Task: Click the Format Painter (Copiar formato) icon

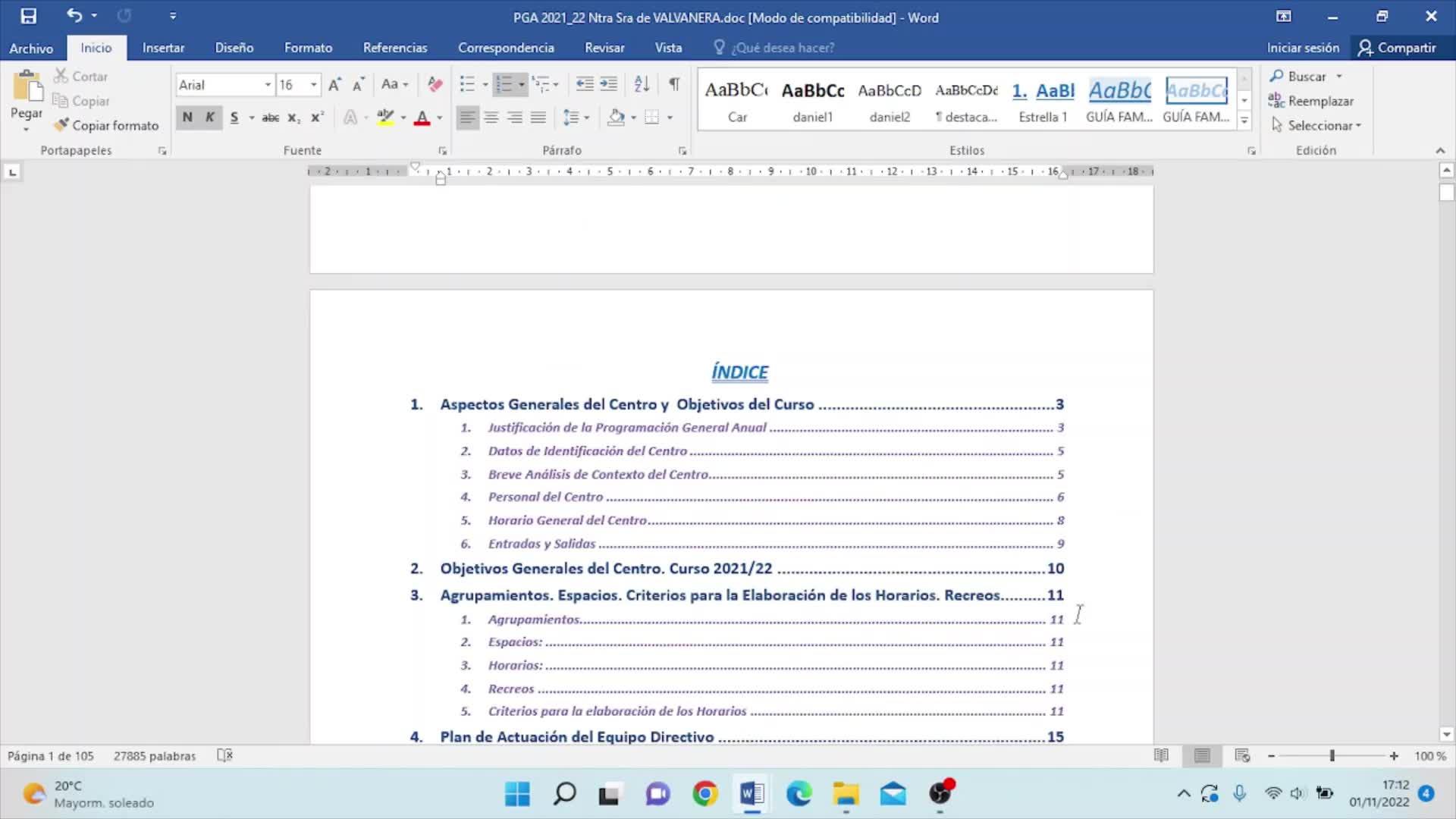Action: pos(61,125)
